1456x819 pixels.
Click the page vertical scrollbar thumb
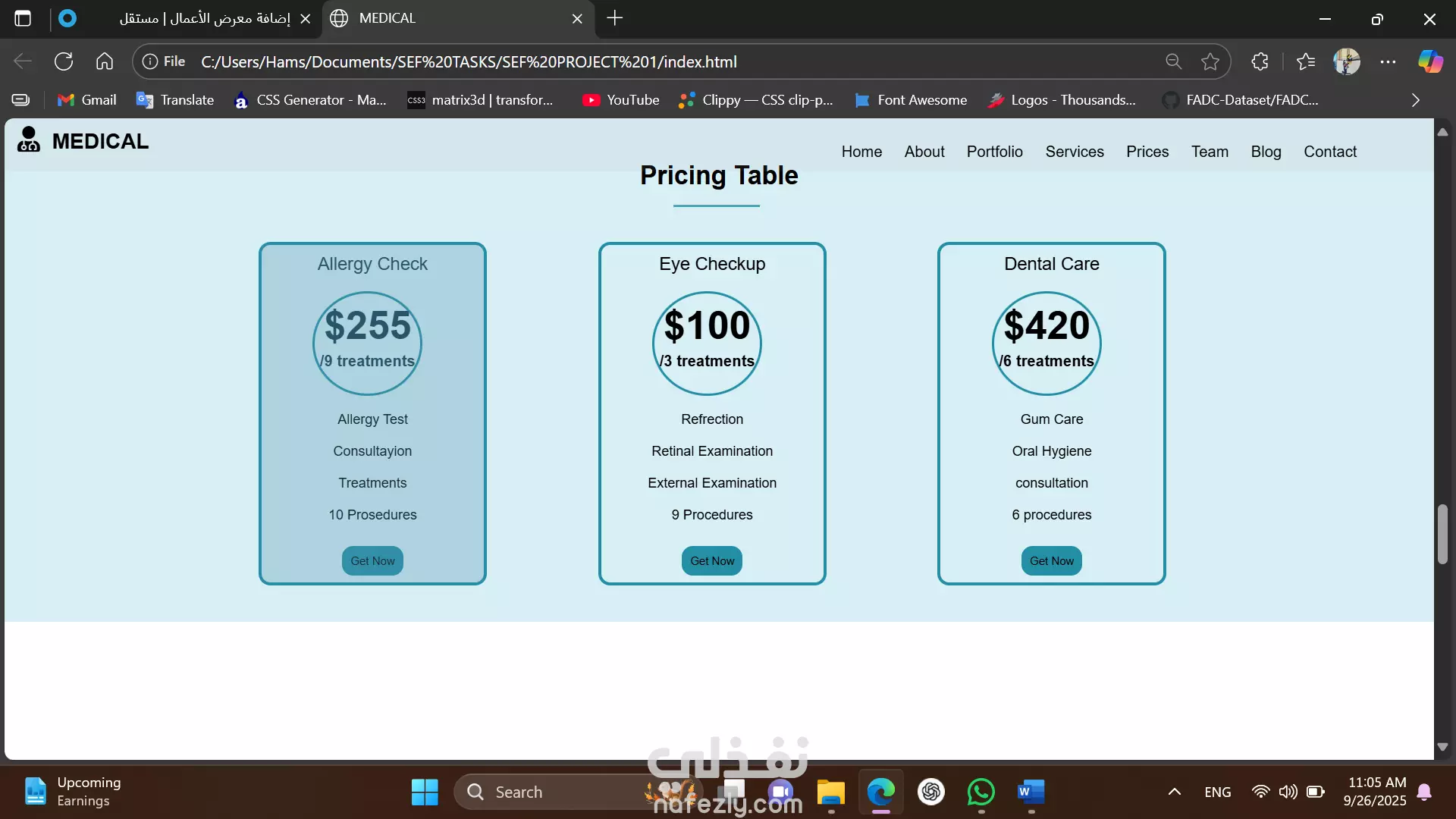(x=1442, y=534)
